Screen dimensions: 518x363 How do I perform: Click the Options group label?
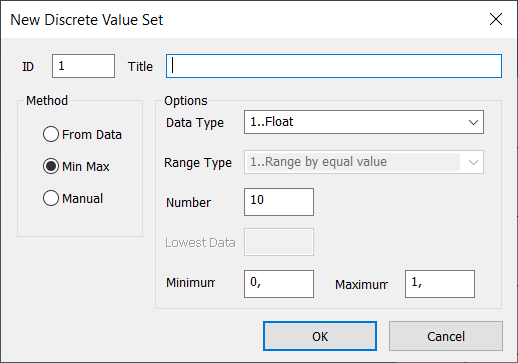186,101
